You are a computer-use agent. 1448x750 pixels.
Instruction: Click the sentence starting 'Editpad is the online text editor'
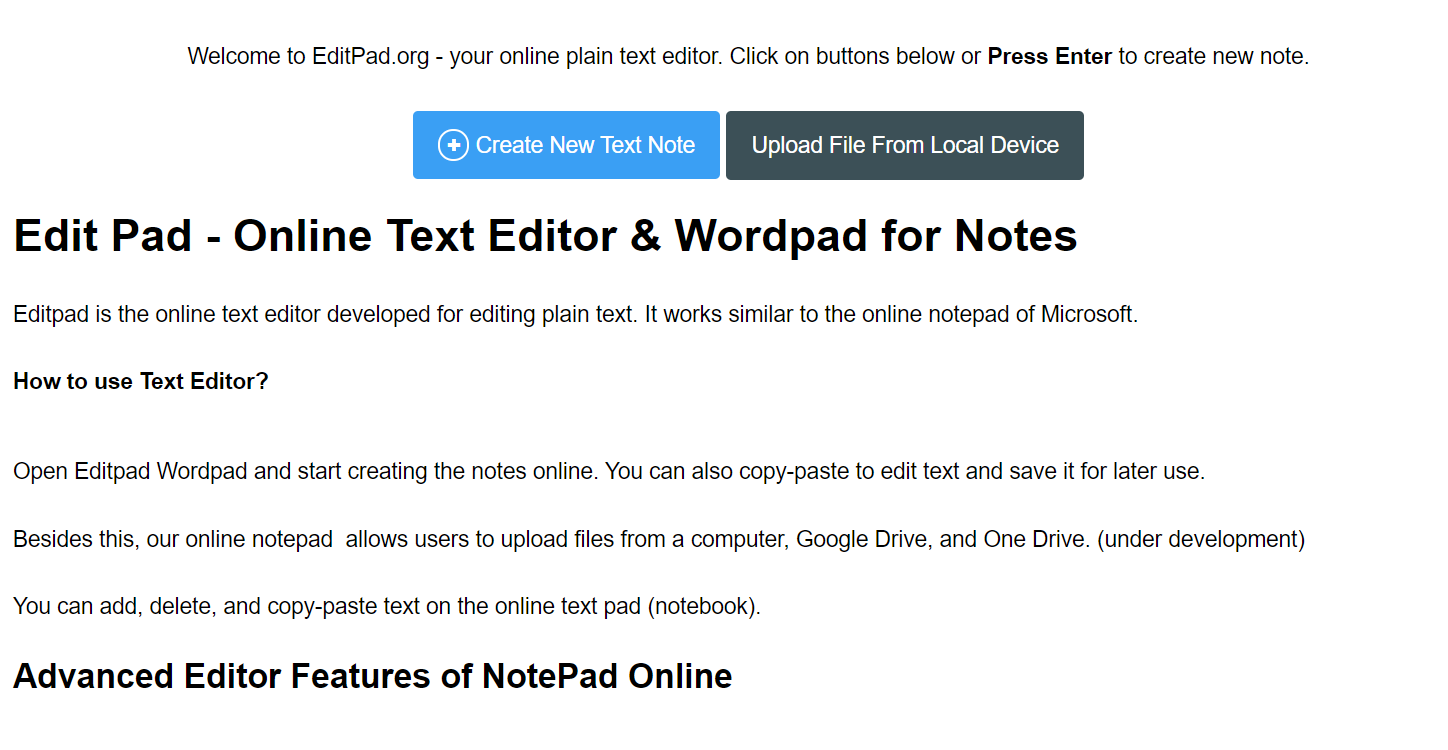575,314
